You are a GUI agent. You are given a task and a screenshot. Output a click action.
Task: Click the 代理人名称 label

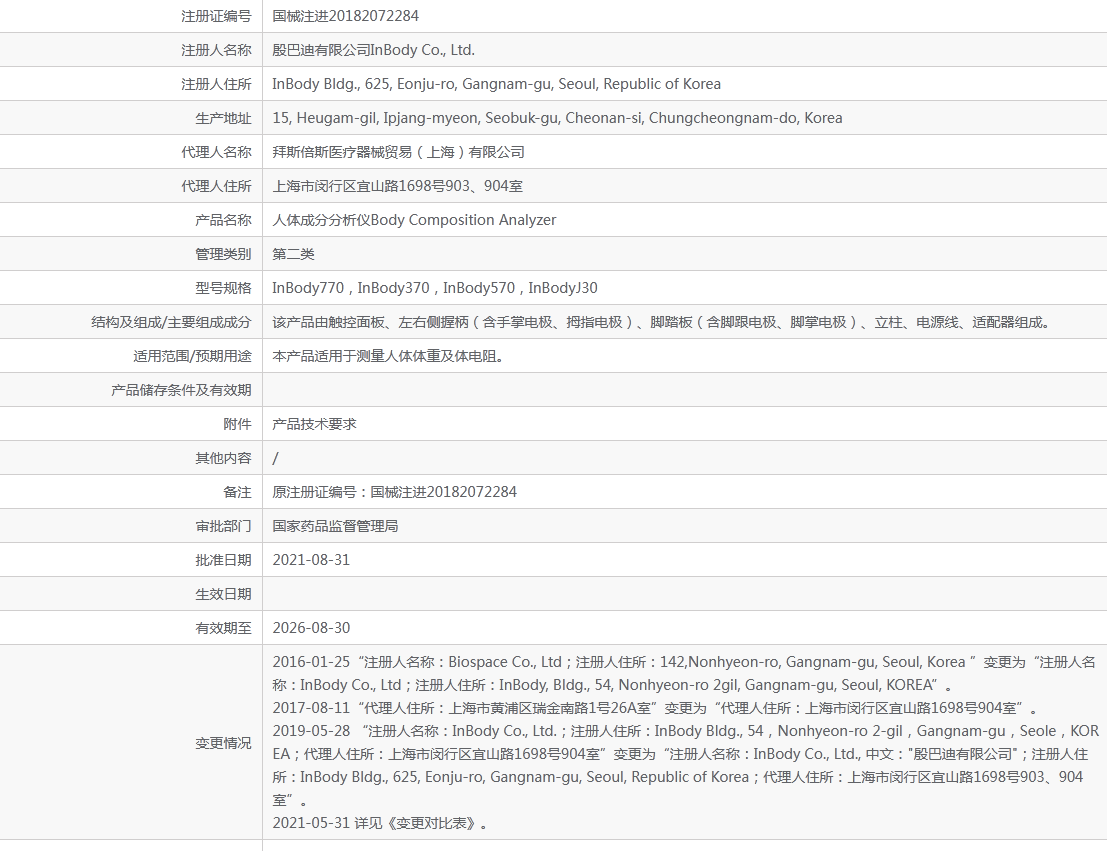[x=216, y=152]
